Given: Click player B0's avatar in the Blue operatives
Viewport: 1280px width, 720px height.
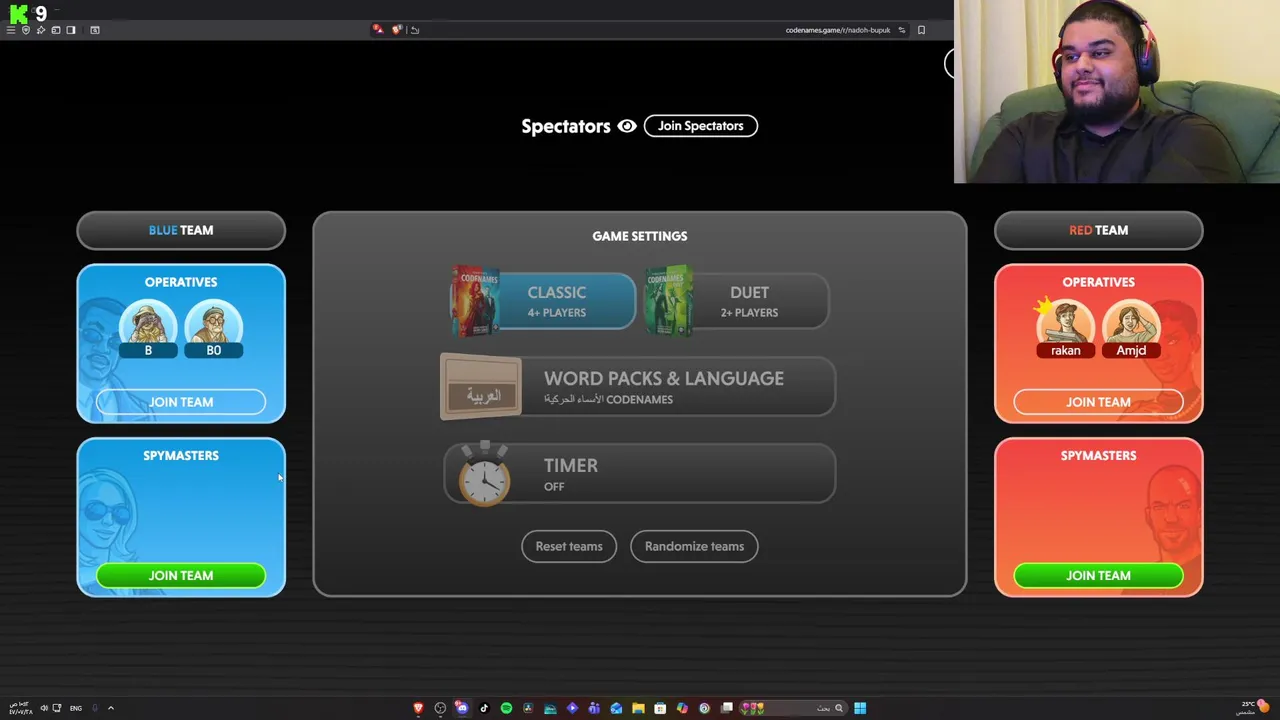Looking at the screenshot, I should point(213,326).
